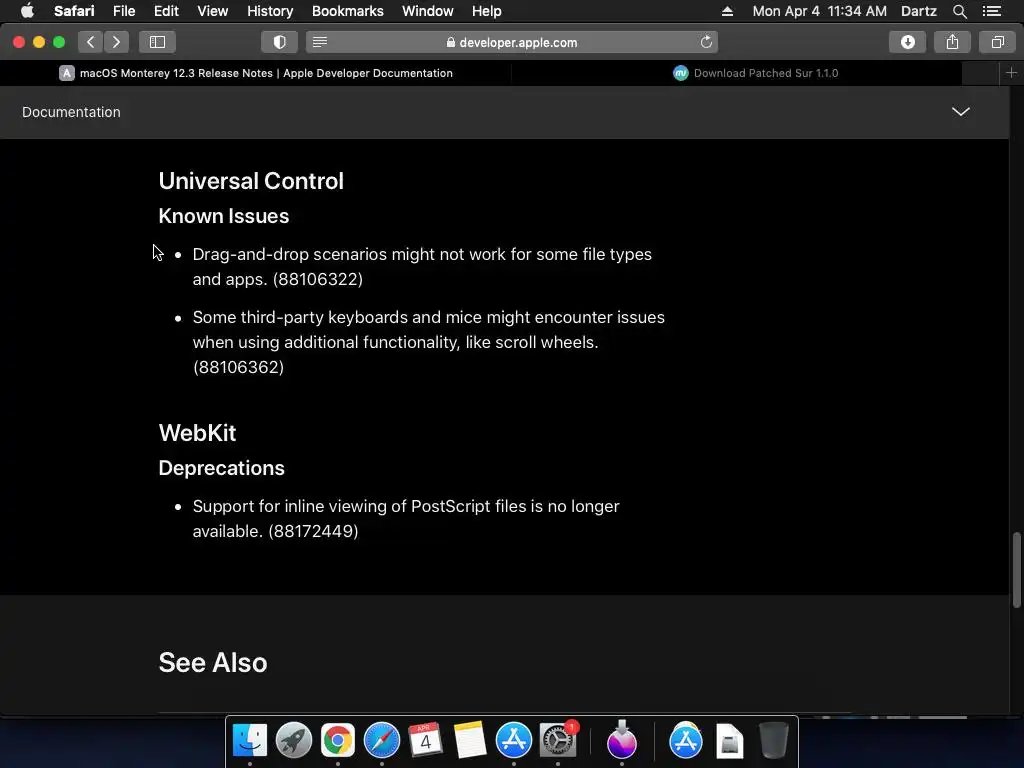Show Reader view in address bar
The image size is (1024, 768).
coord(320,42)
